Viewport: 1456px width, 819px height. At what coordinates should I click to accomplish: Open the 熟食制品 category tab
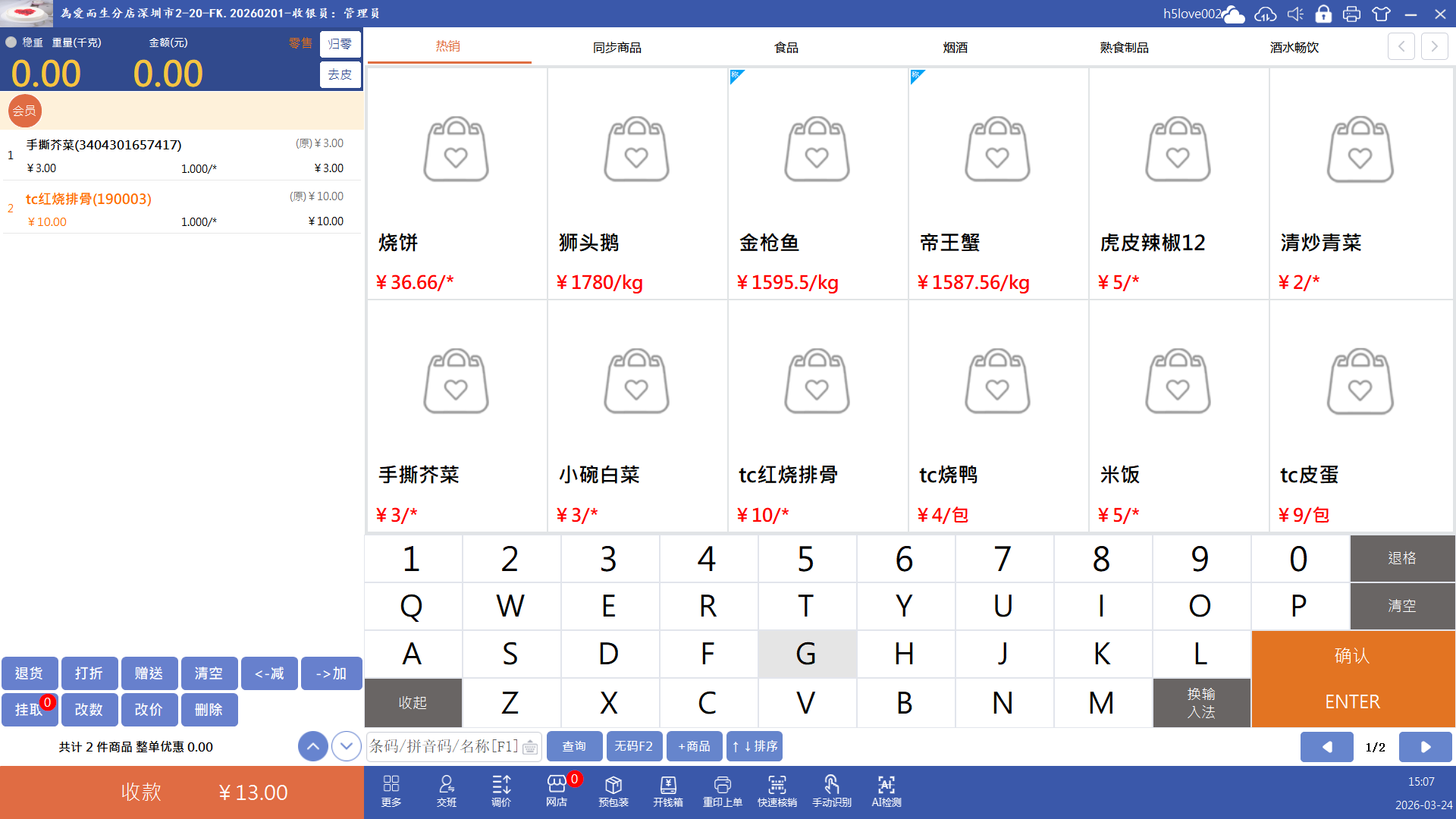1124,47
